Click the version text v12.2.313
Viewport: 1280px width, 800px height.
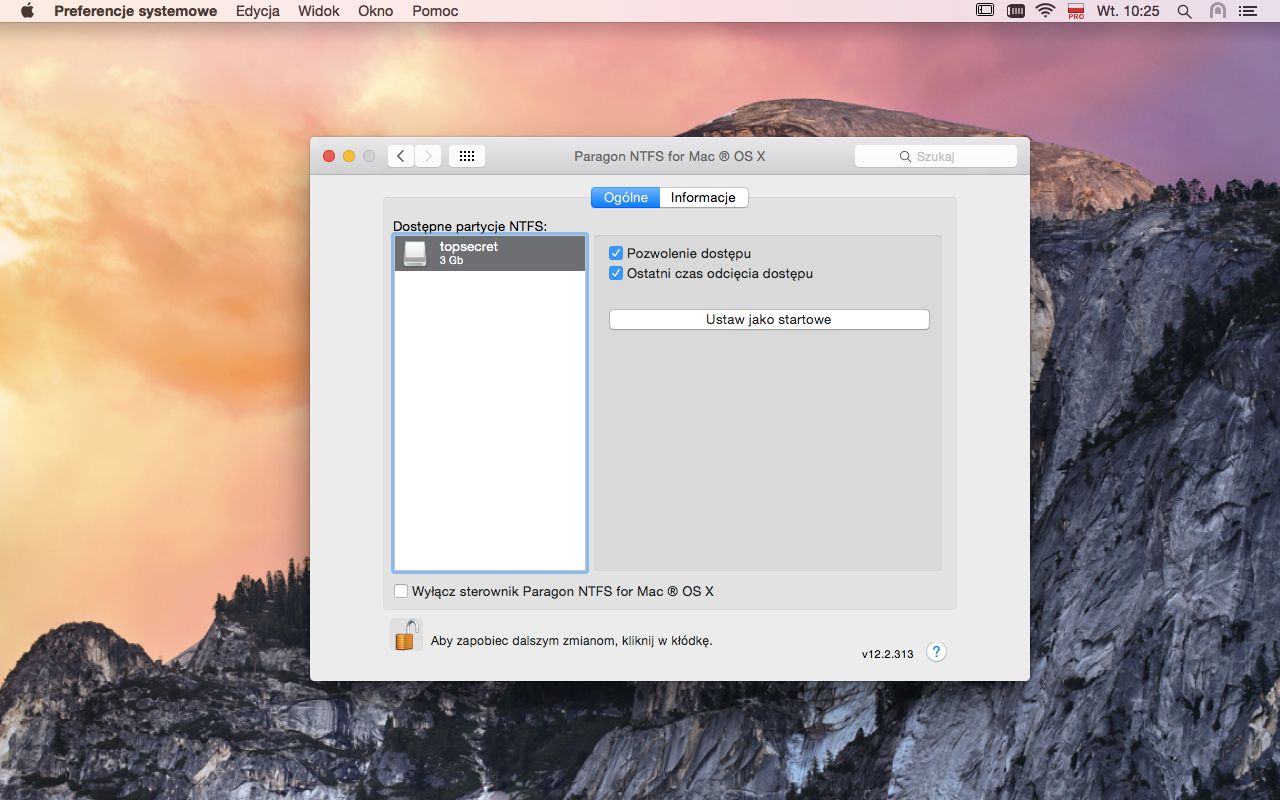click(x=888, y=654)
